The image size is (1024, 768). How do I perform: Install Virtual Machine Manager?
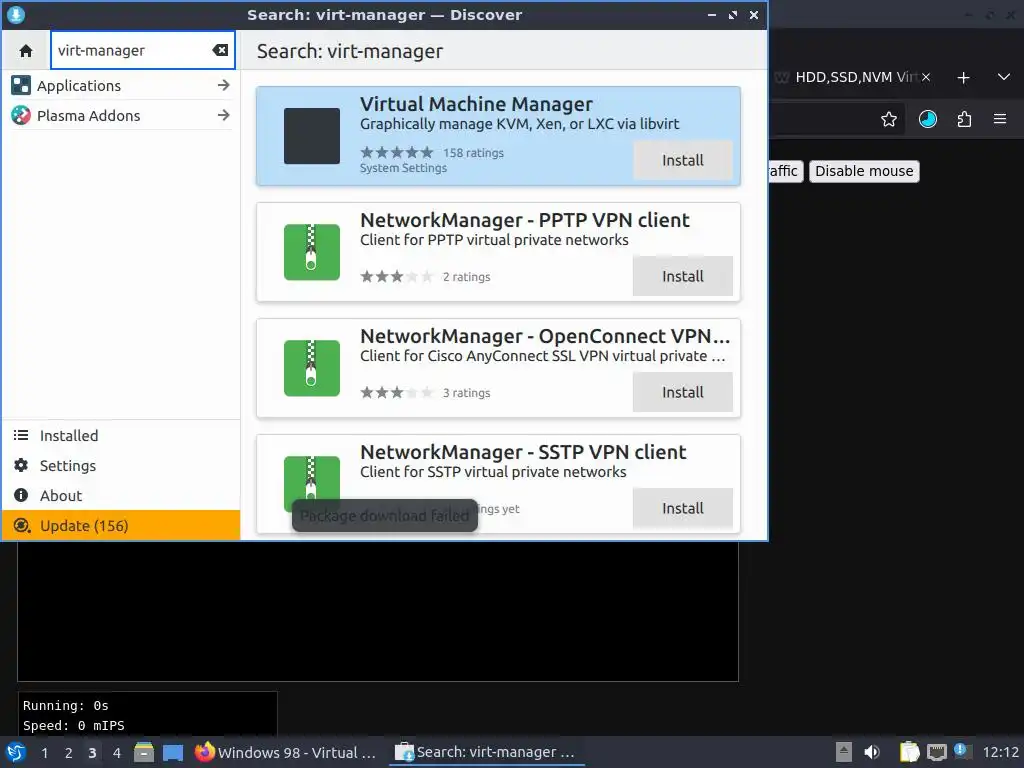click(682, 160)
